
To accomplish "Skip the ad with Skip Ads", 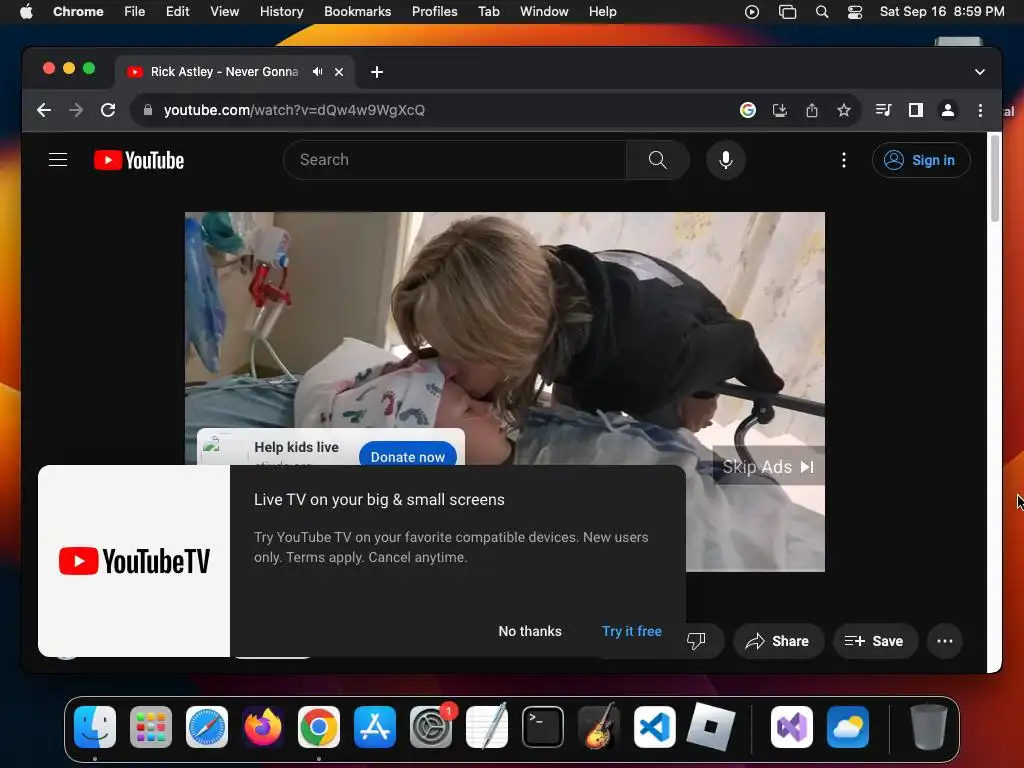I will pyautogui.click(x=768, y=467).
